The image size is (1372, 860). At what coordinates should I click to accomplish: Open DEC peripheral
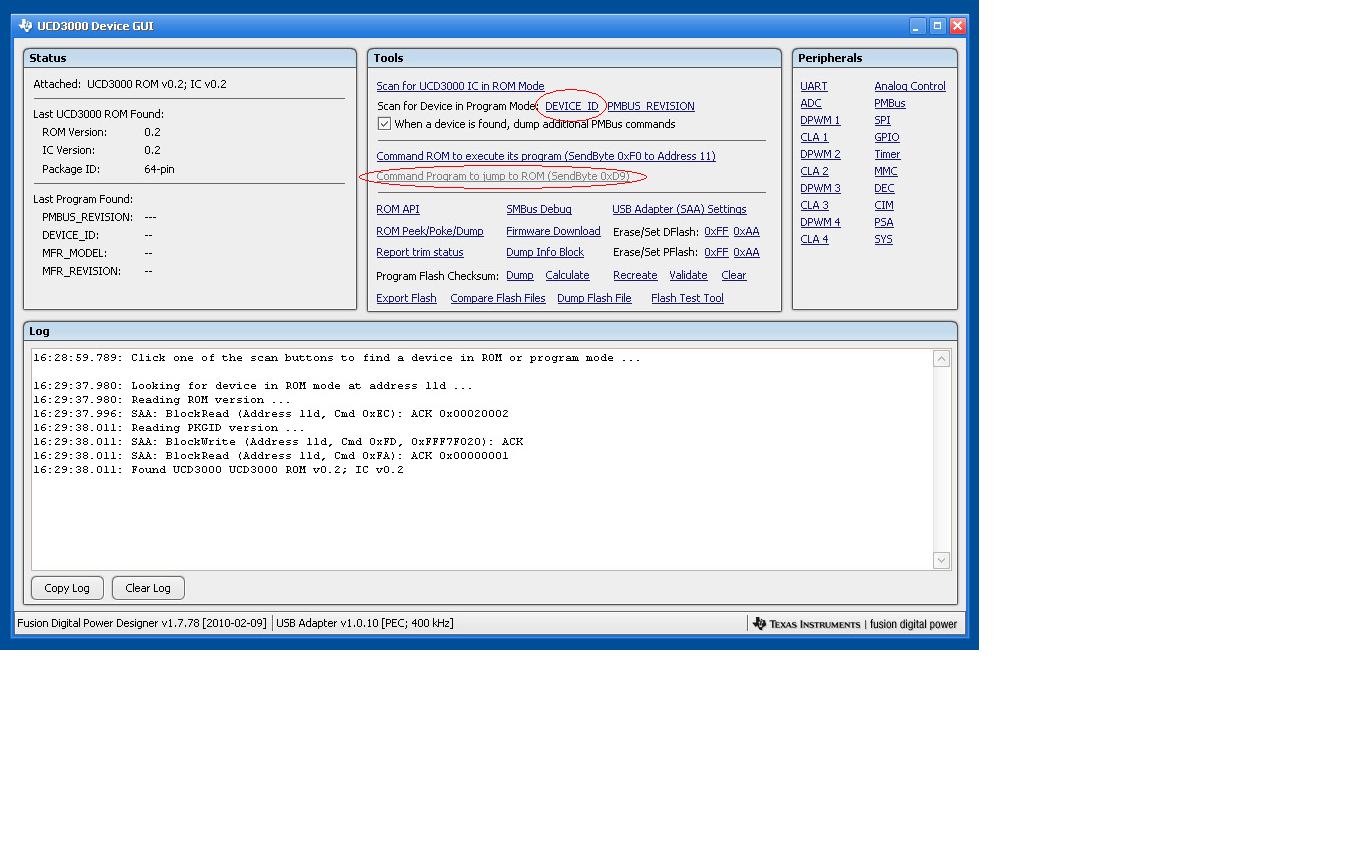pos(884,188)
